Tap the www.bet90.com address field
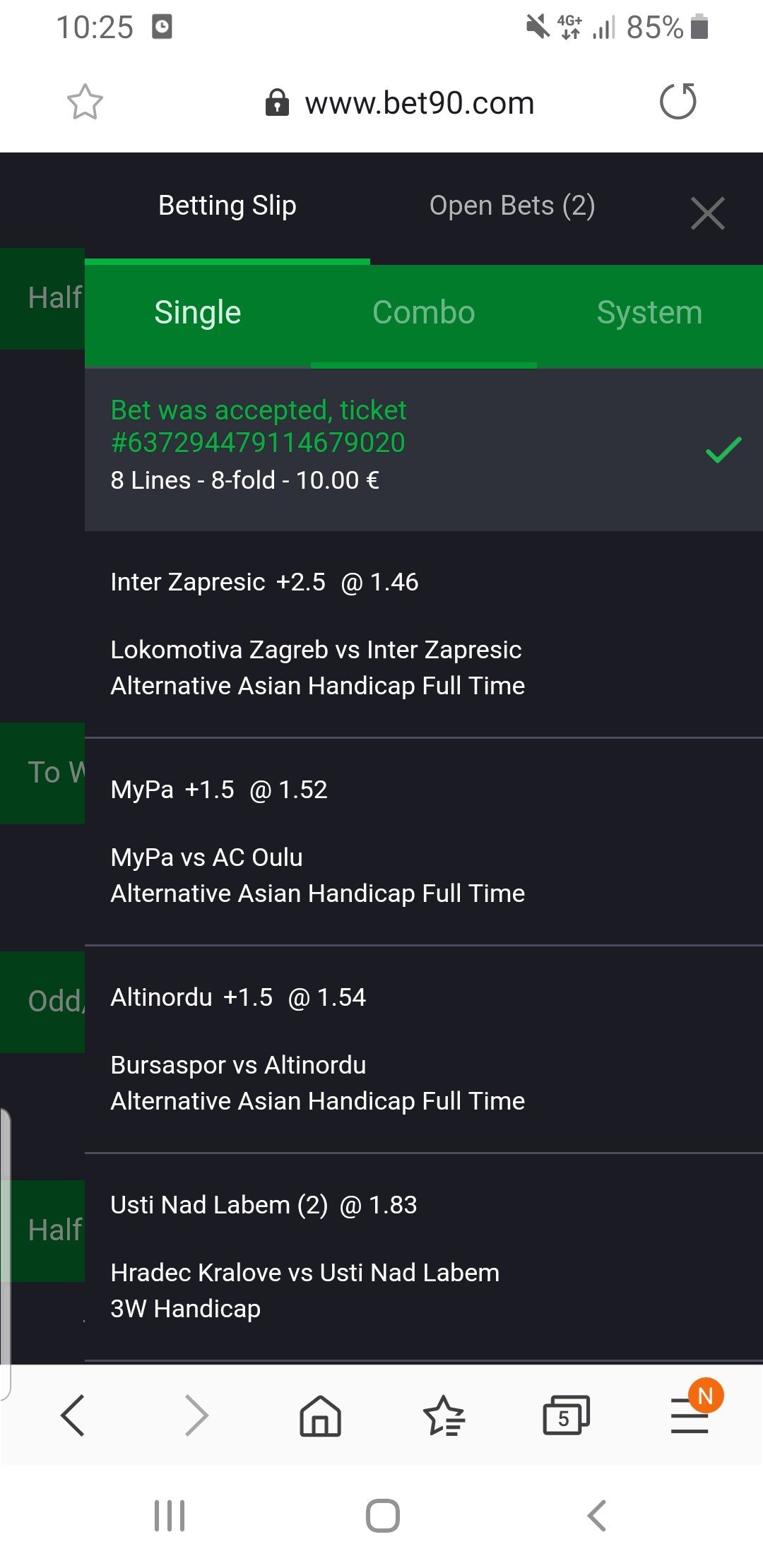The height and width of the screenshot is (1568, 763). [419, 103]
